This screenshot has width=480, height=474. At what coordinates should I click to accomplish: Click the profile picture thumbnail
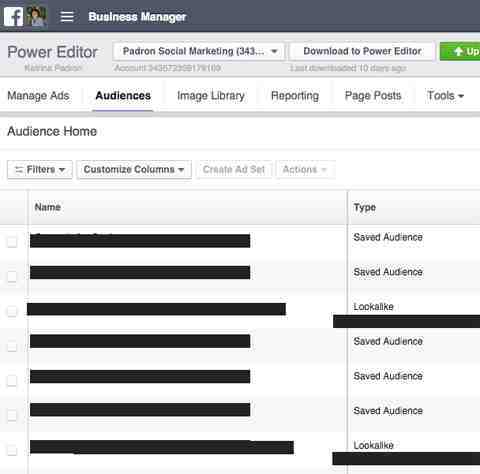coord(37,16)
